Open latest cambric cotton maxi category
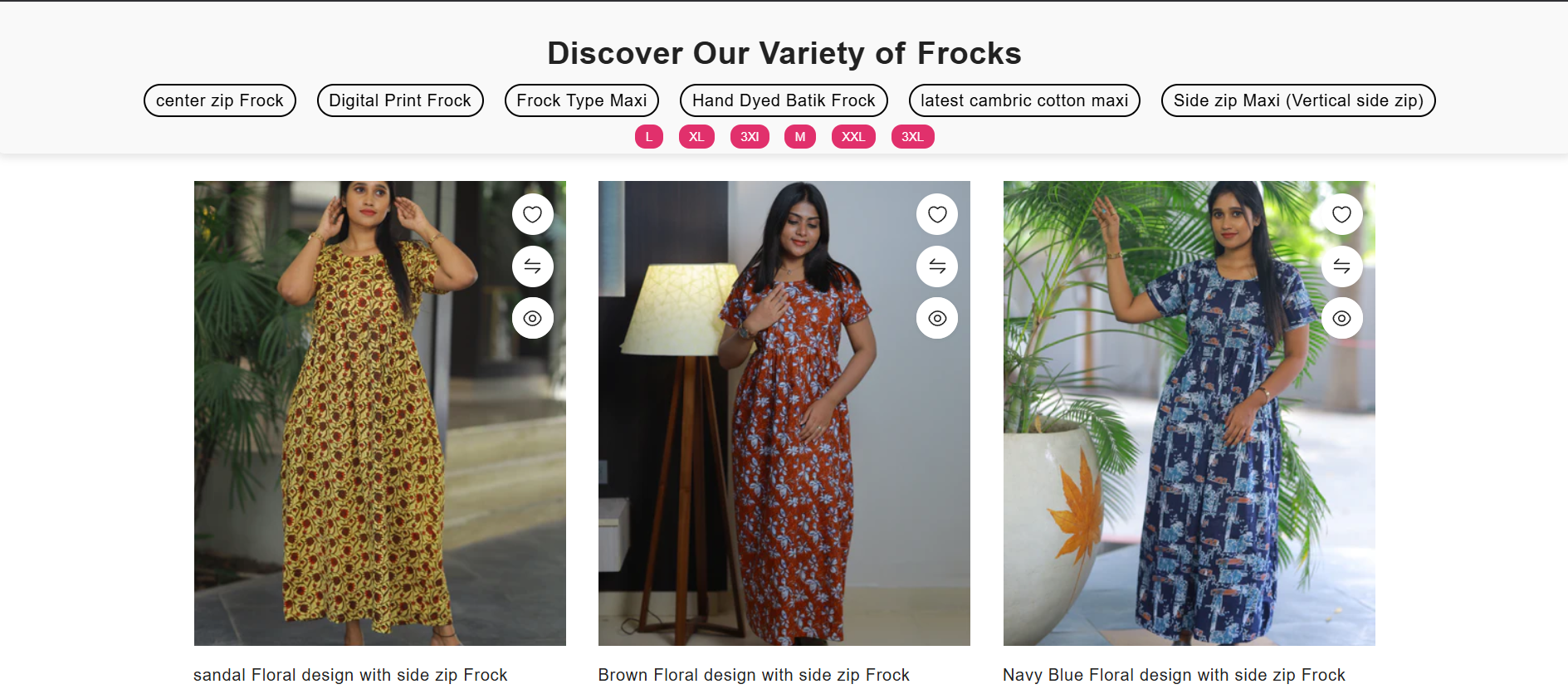 (x=1024, y=100)
